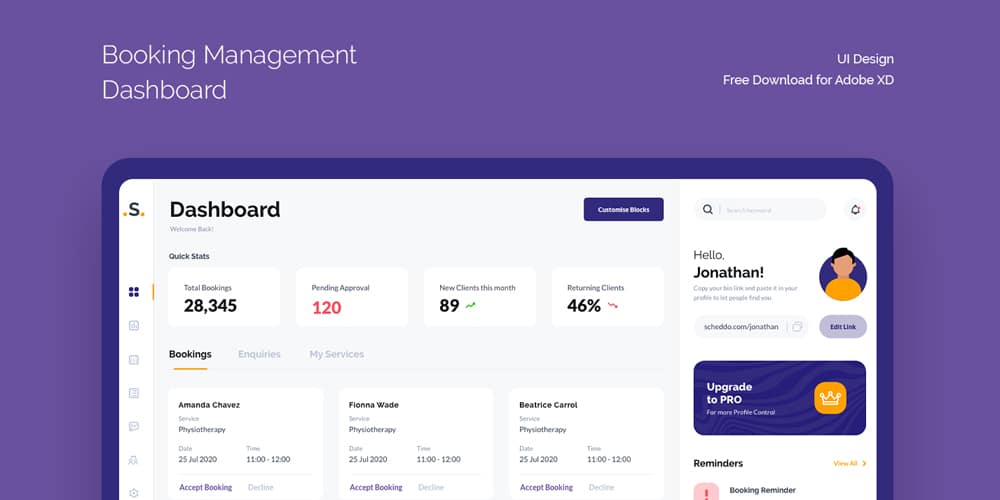The height and width of the screenshot is (500, 1000).
Task: Decline Beatrice Carrol's booking
Action: tap(601, 487)
